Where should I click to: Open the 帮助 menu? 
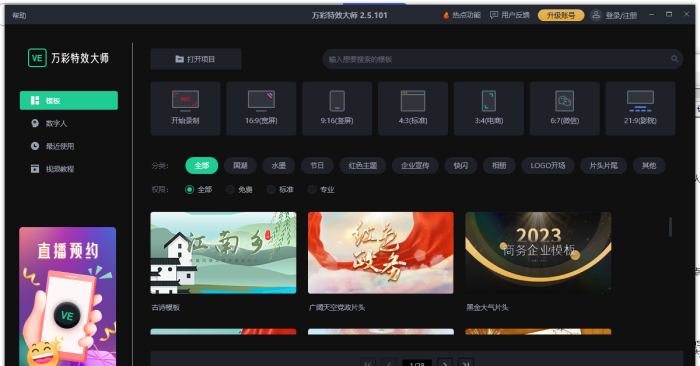pyautogui.click(x=19, y=16)
